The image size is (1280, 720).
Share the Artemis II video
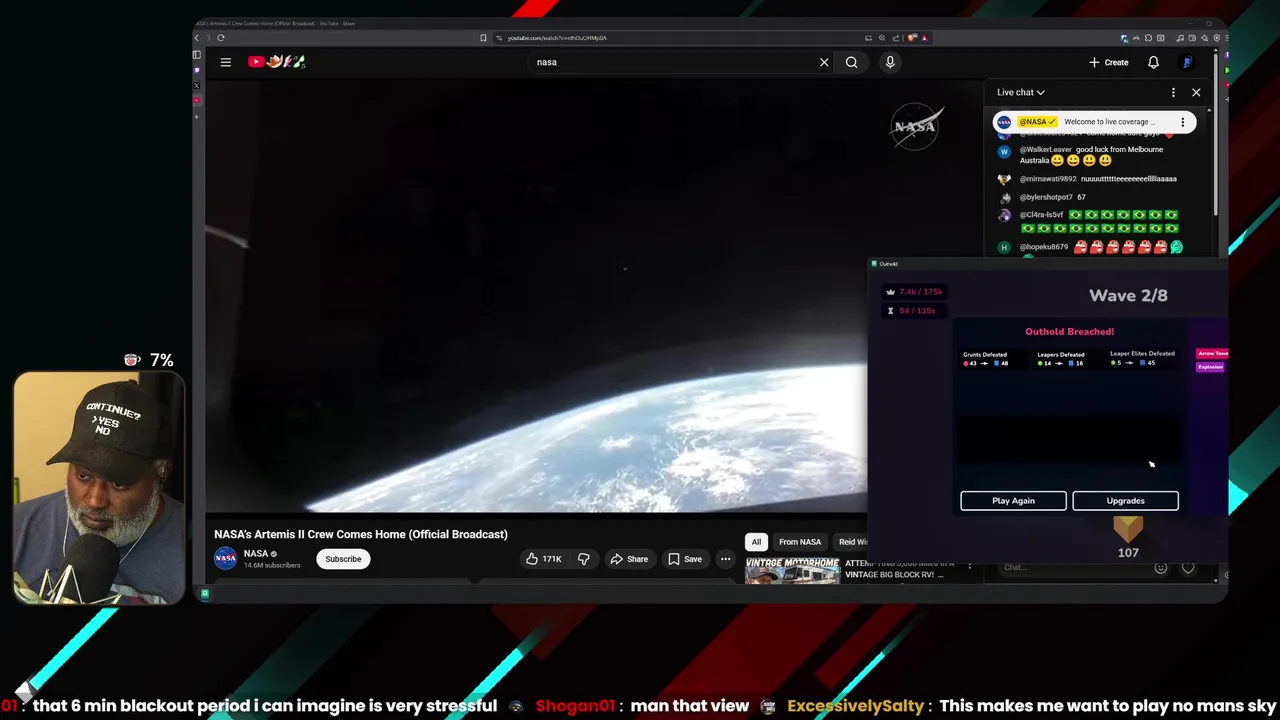[629, 559]
